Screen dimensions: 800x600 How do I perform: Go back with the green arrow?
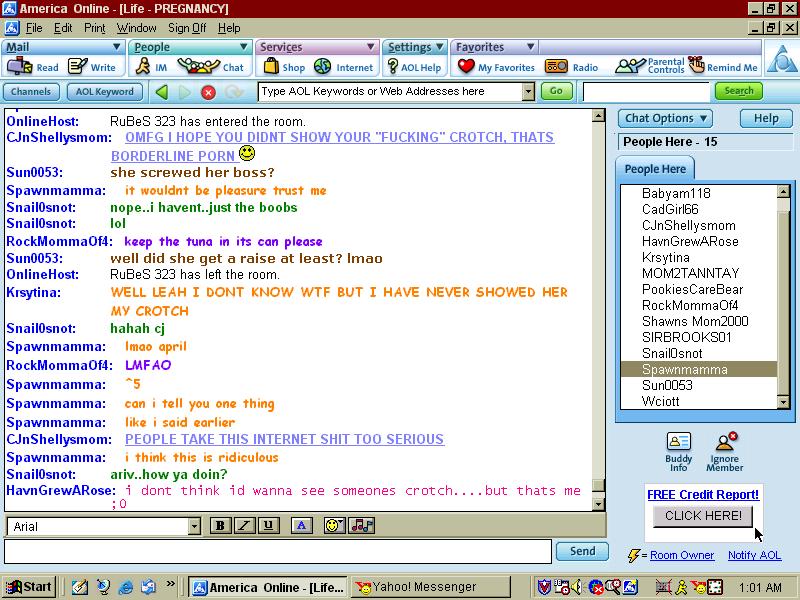162,92
